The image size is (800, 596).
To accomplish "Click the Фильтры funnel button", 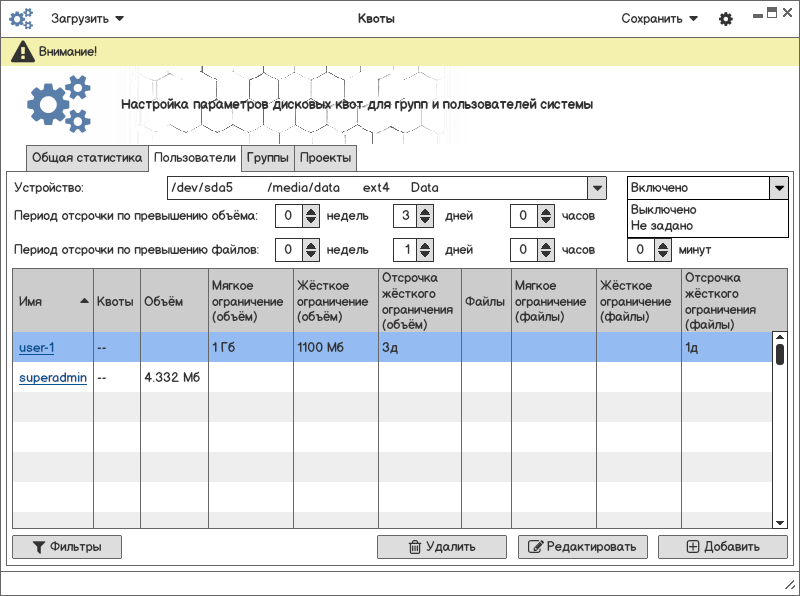I will point(67,547).
